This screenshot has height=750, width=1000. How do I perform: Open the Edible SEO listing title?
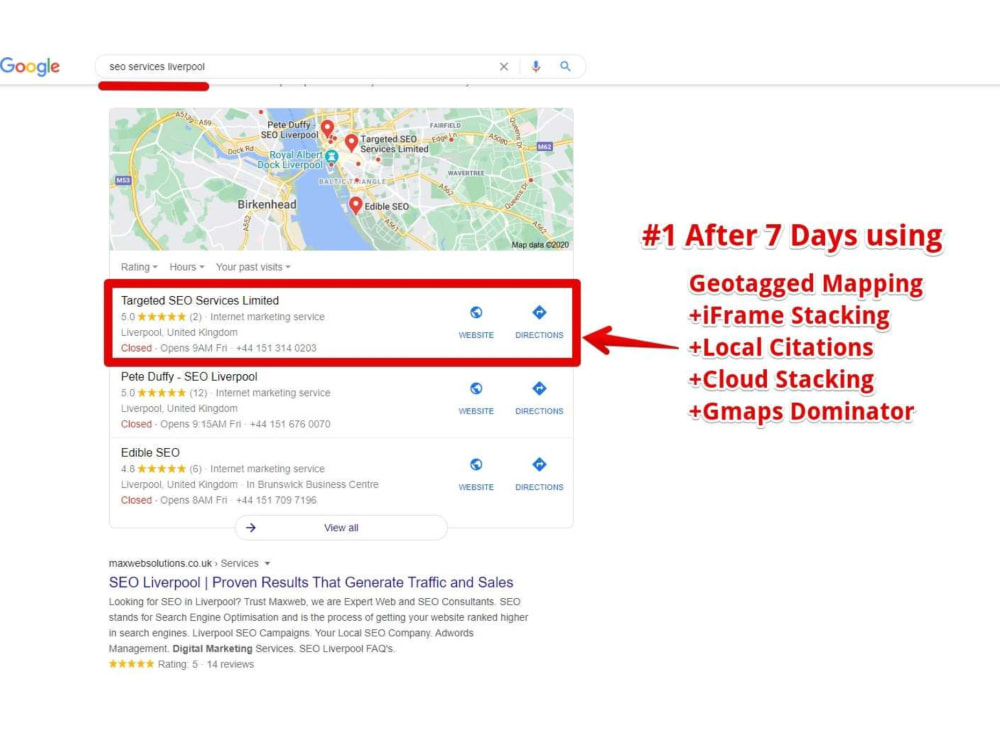(x=151, y=453)
